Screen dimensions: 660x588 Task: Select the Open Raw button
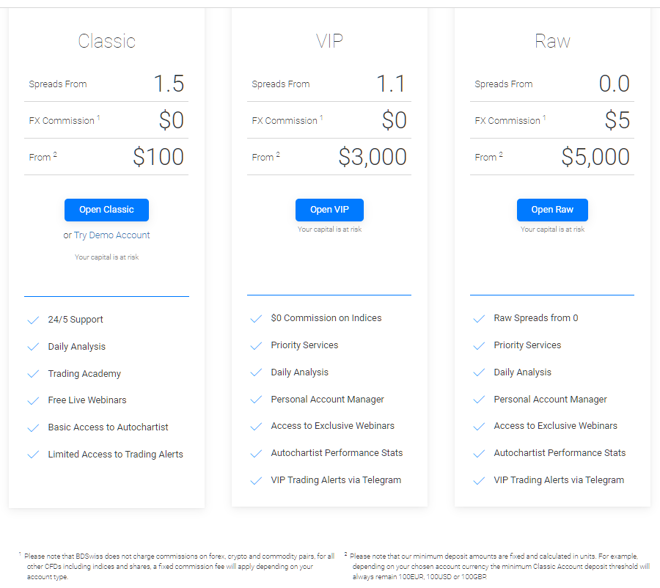point(552,210)
